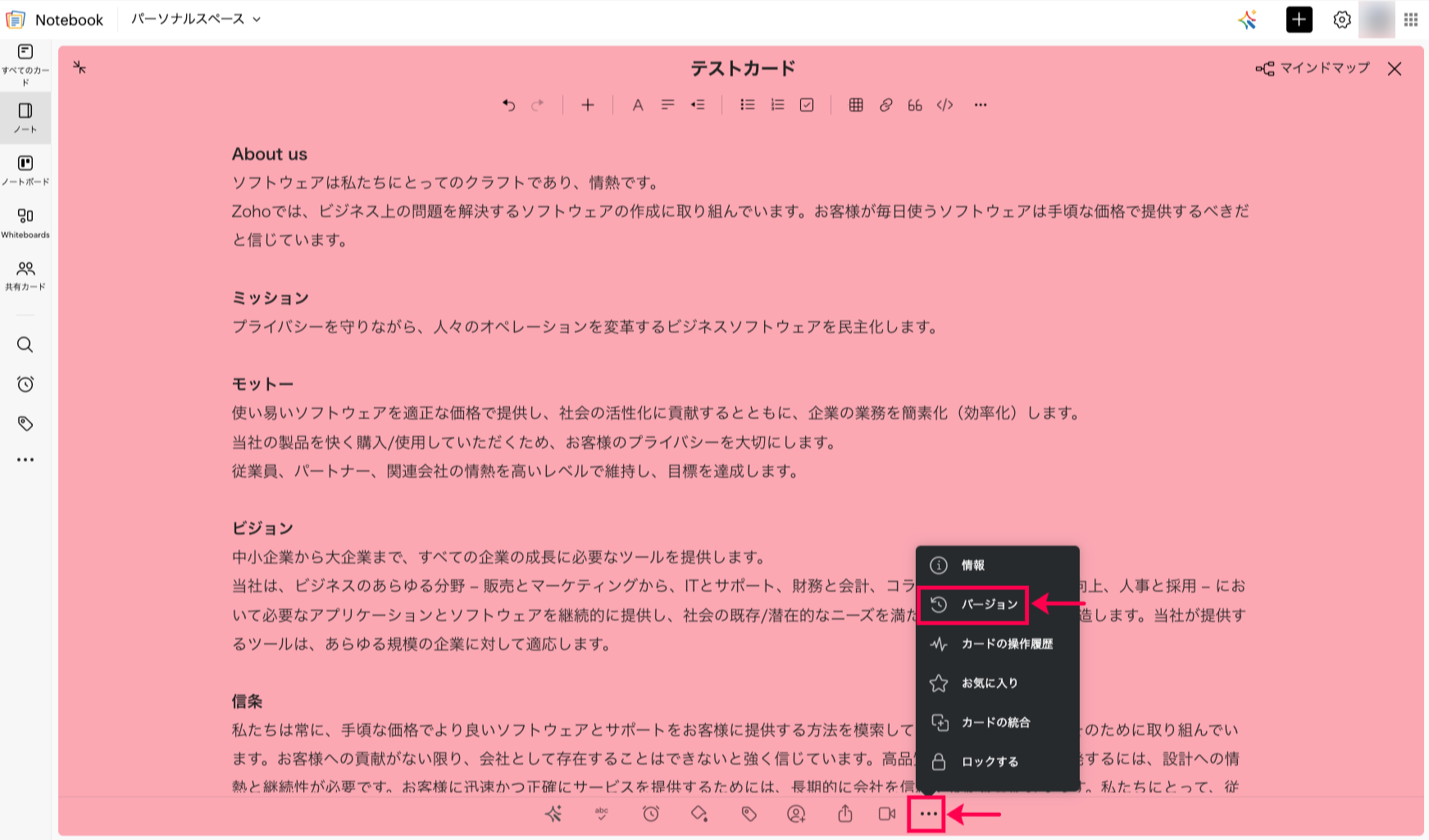Click the share export icon in bottom bar
This screenshot has height=840, width=1429.
tap(845, 814)
